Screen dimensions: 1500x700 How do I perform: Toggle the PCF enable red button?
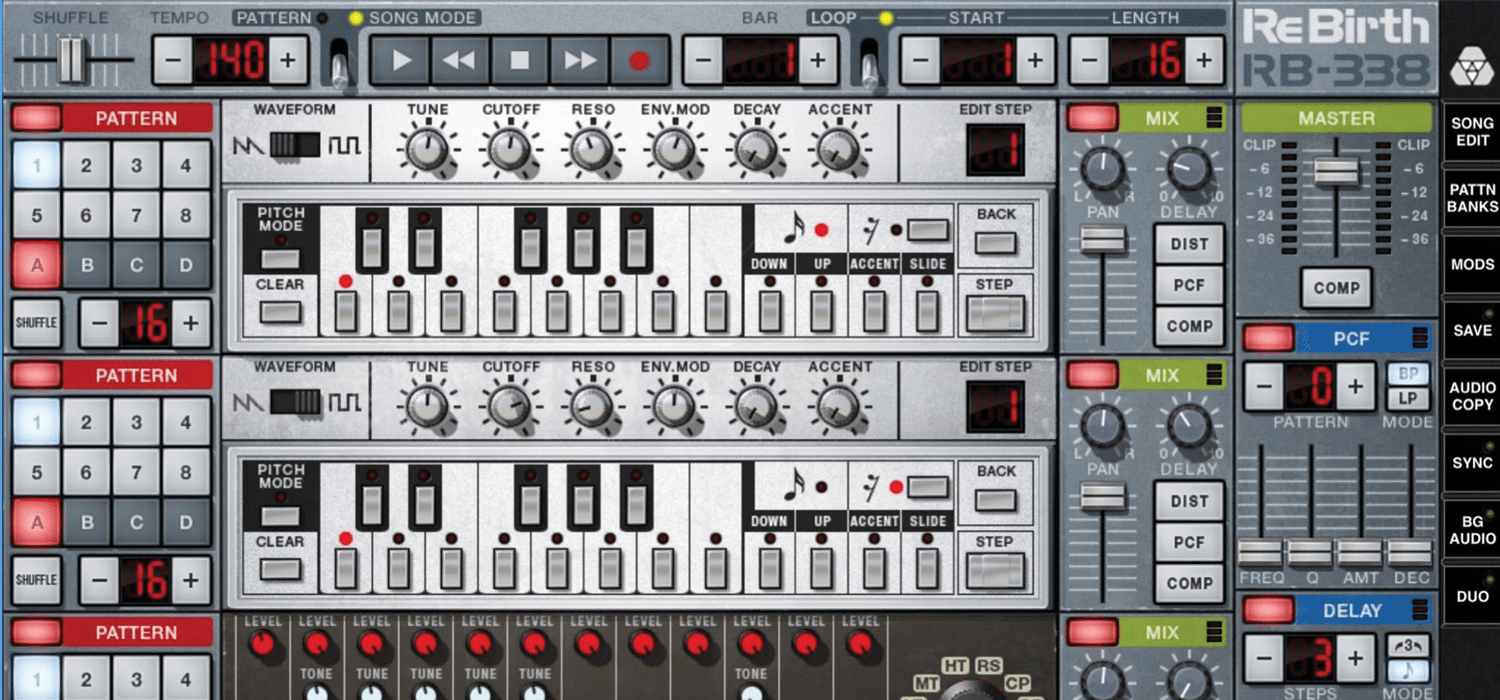[1268, 338]
